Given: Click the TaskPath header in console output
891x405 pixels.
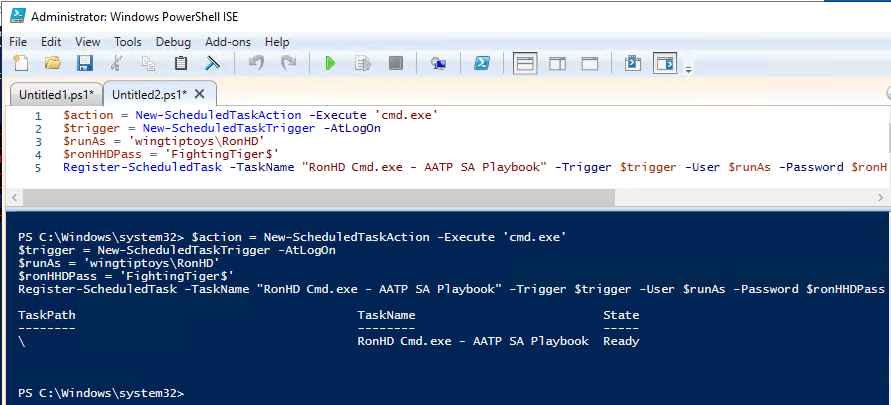Looking at the screenshot, I should point(47,315).
